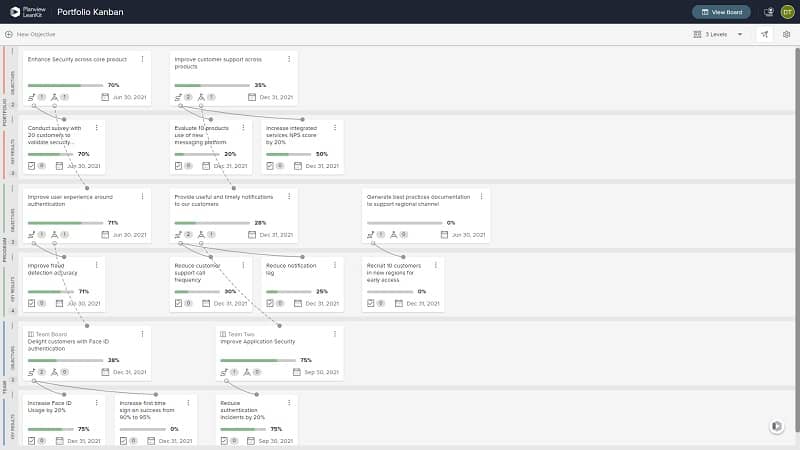
Task: Open kebab menu on Increase Face ID Usage card
Action: [96, 403]
